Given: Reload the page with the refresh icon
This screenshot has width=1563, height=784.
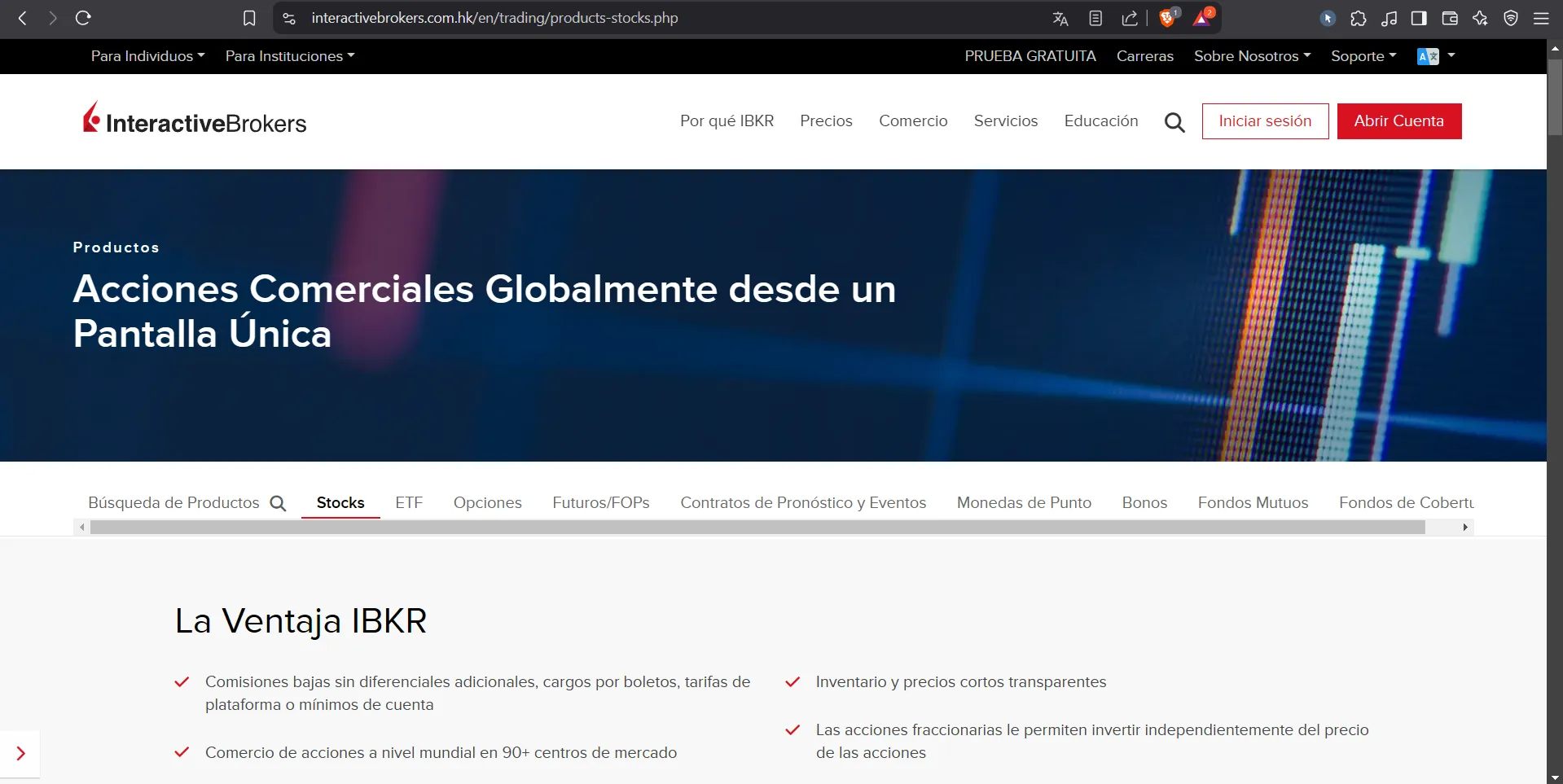Looking at the screenshot, I should [x=83, y=18].
